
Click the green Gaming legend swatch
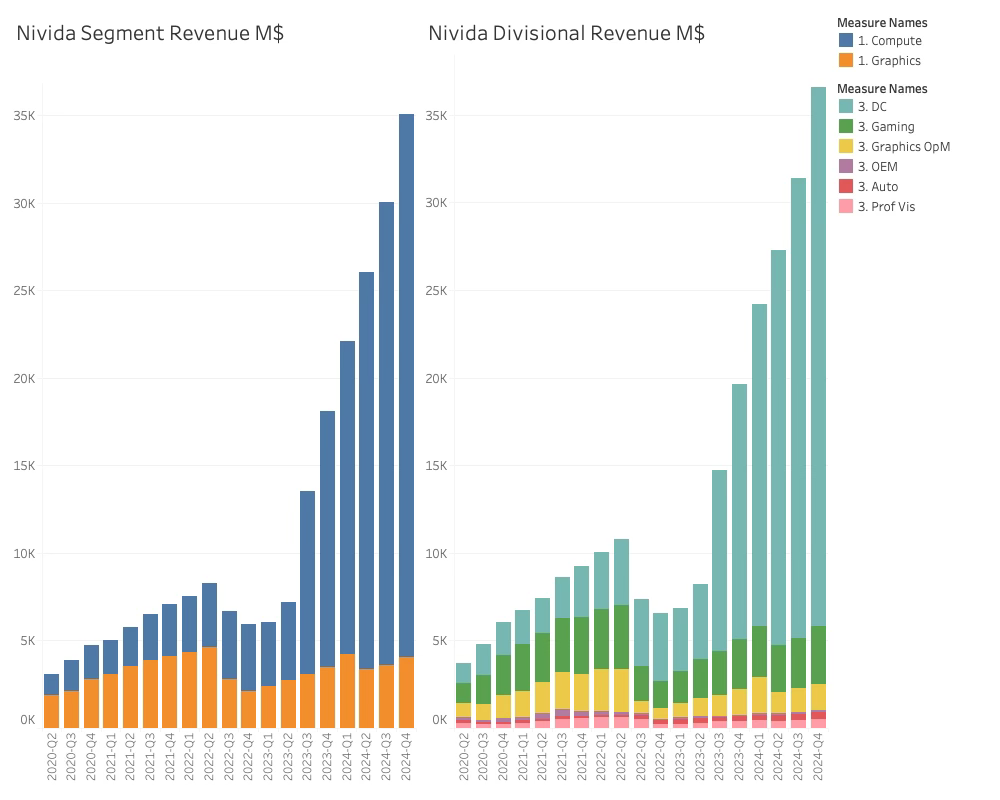tap(846, 126)
